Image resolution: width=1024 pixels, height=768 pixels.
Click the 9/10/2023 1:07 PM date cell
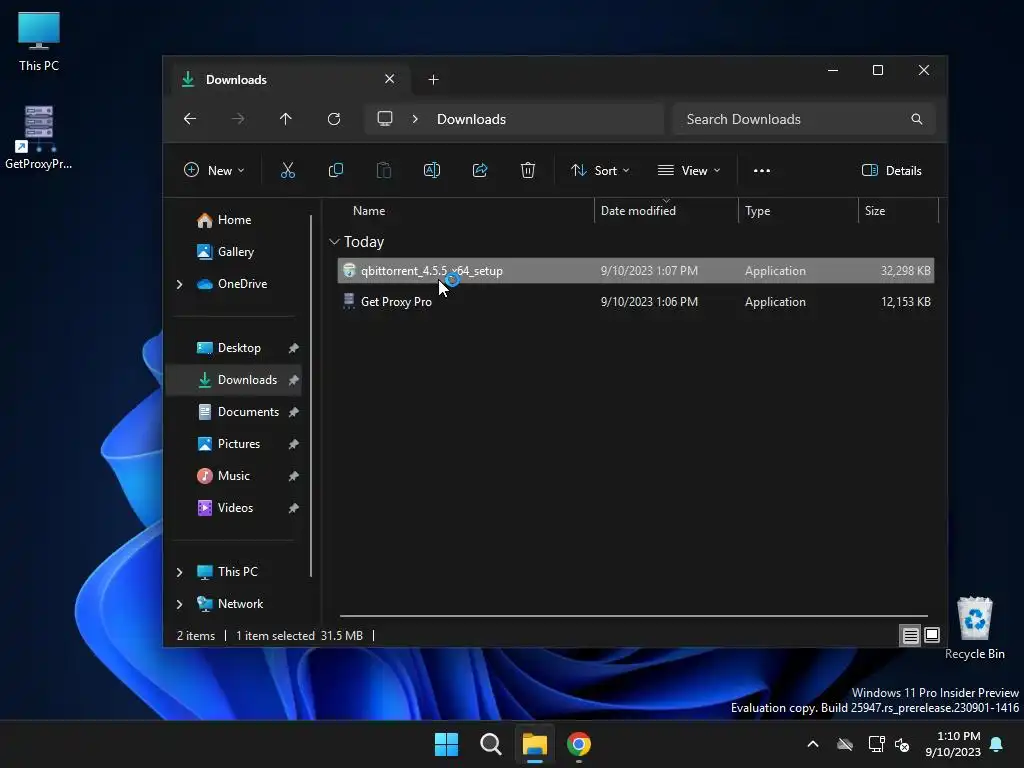tap(649, 270)
